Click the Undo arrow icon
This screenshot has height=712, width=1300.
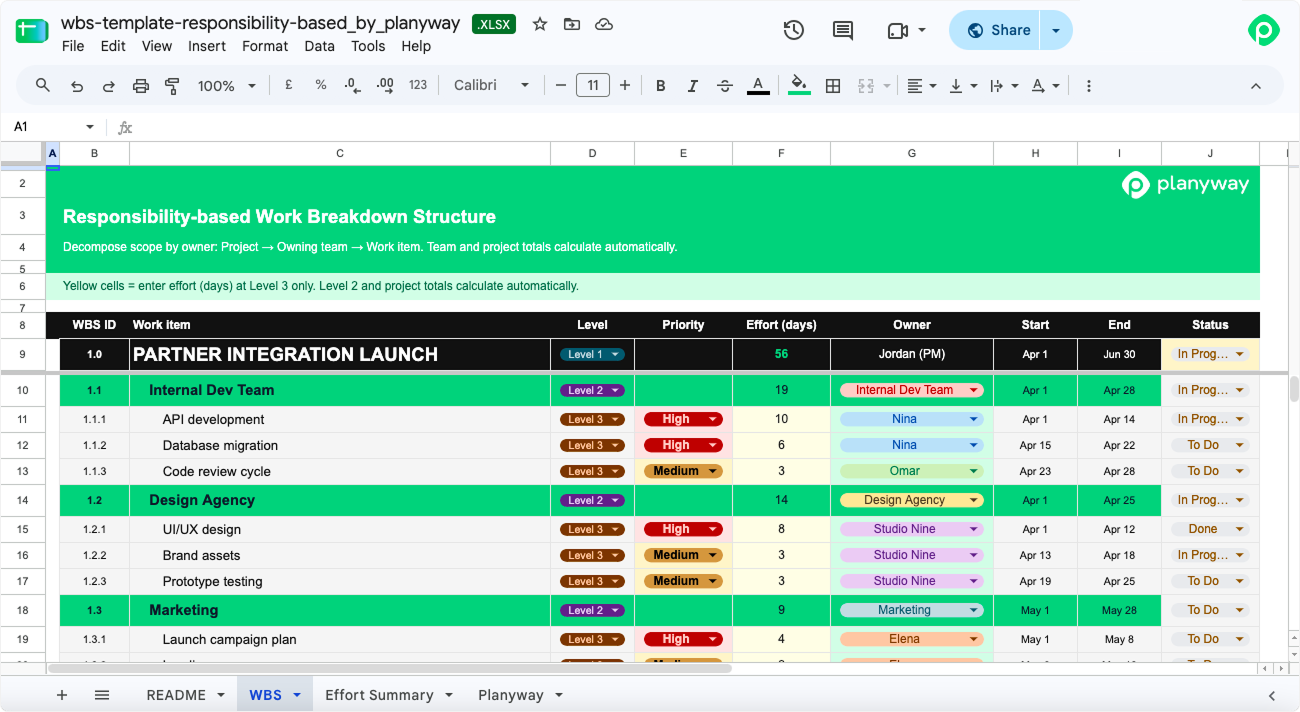(x=77, y=86)
